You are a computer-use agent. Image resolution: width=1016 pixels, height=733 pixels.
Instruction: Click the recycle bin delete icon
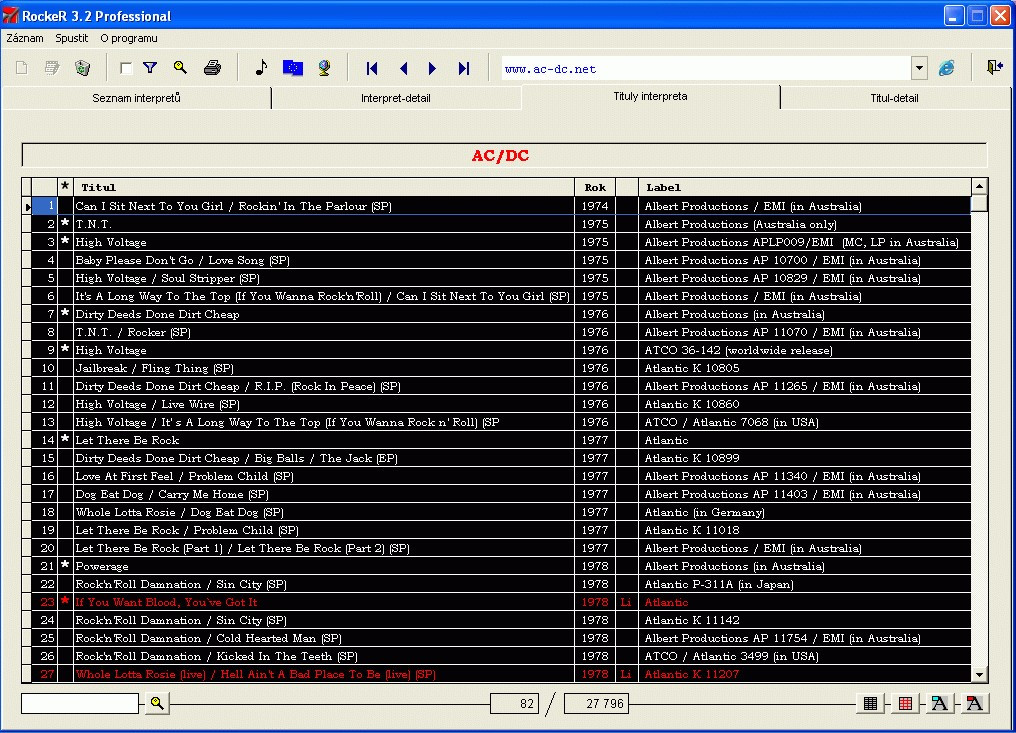(82, 68)
